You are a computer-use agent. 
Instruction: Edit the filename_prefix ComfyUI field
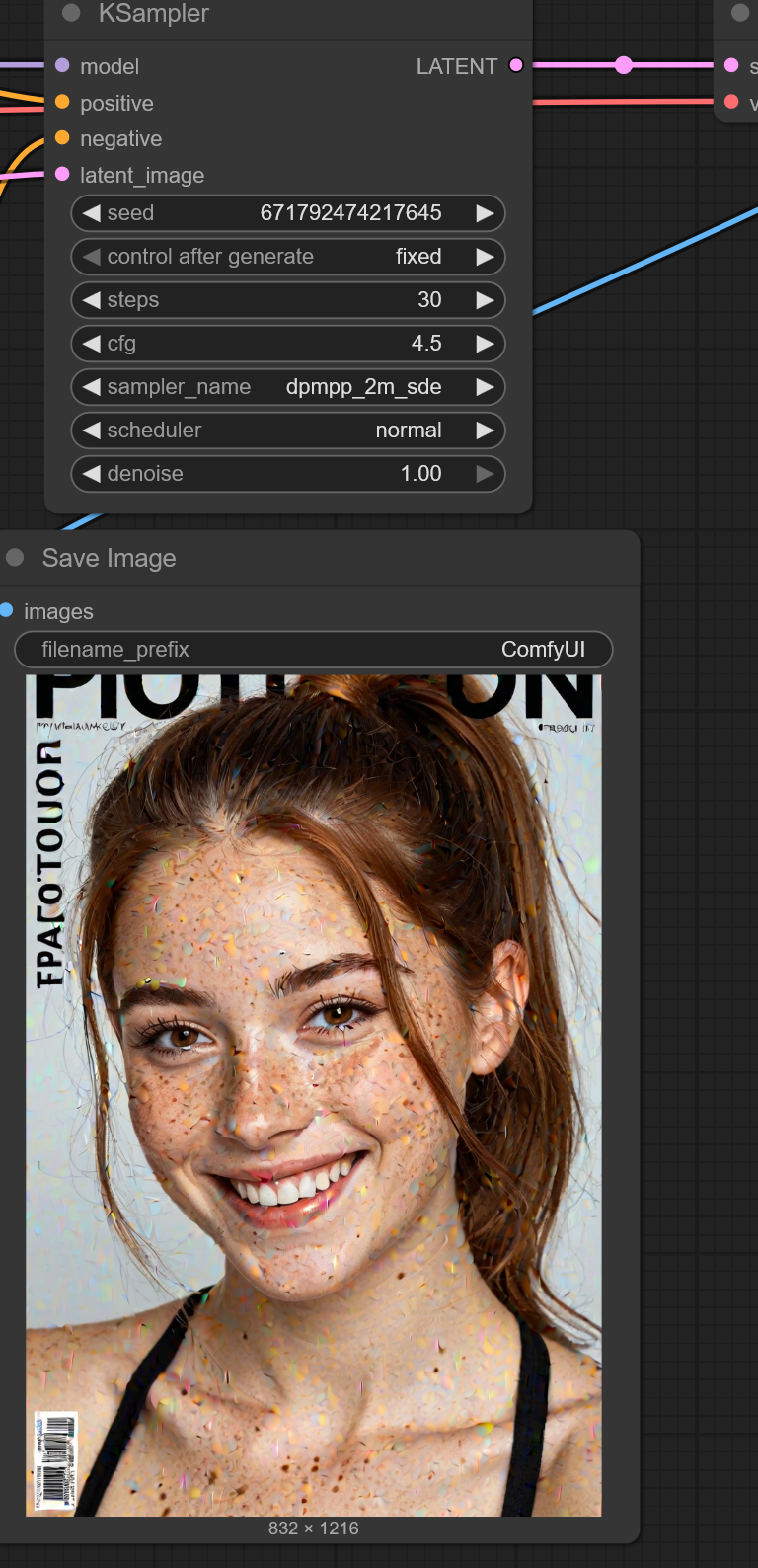click(x=314, y=650)
